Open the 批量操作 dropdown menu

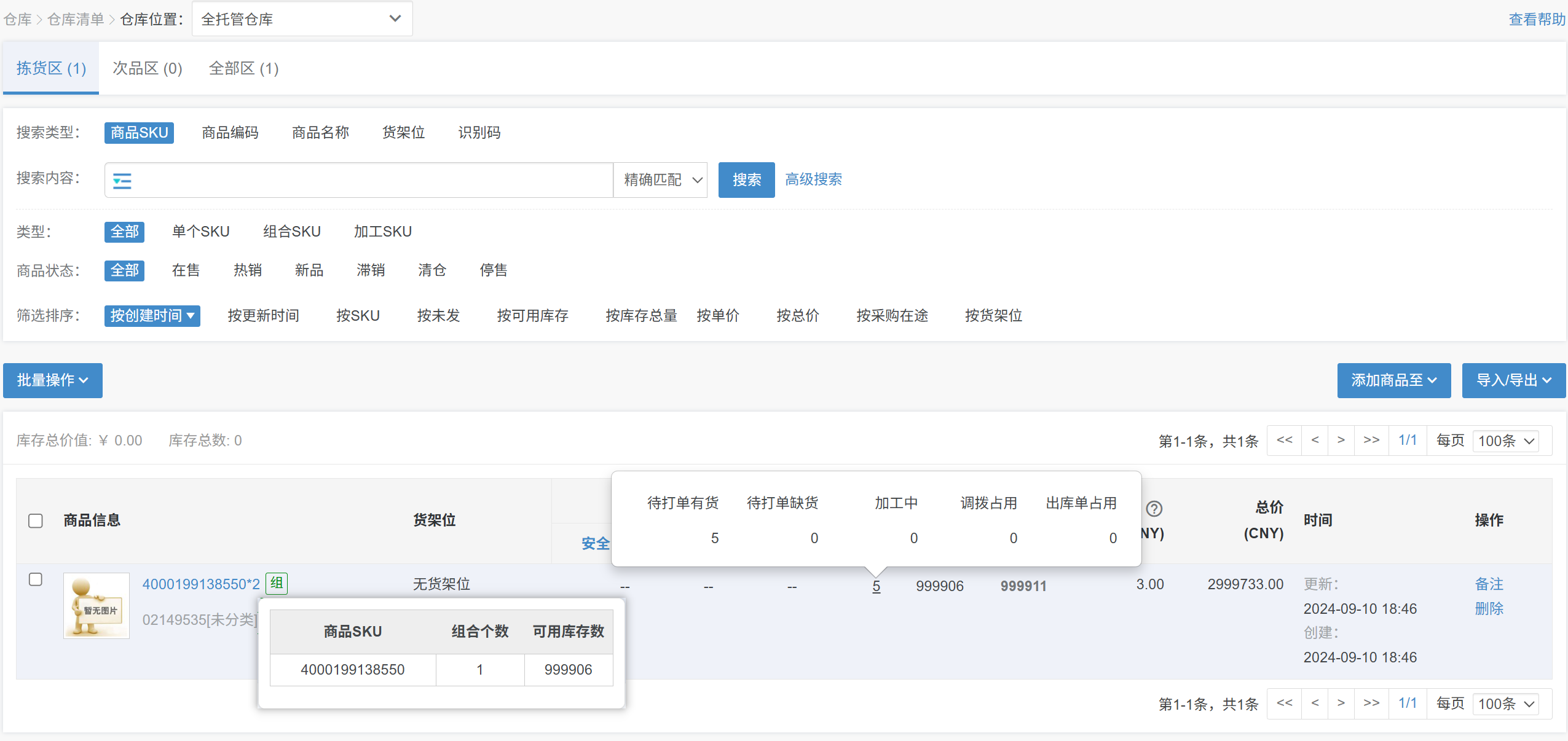[x=53, y=380]
